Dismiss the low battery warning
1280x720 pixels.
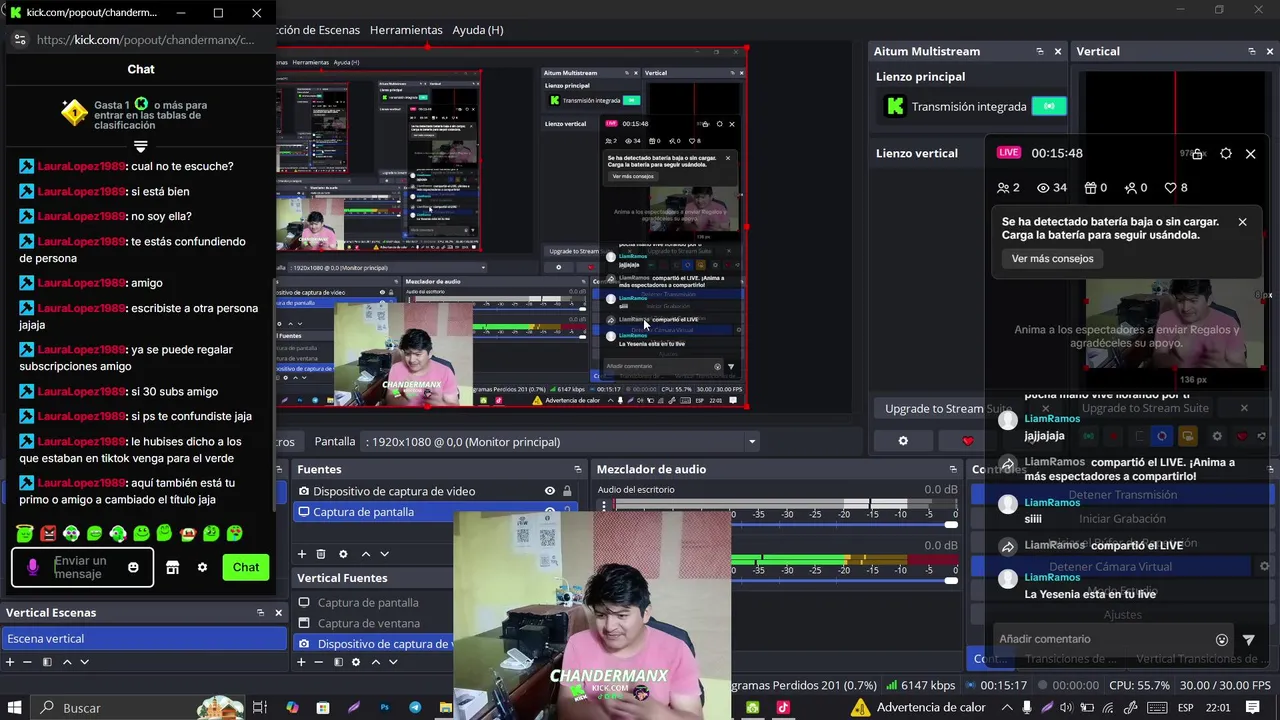(1242, 222)
